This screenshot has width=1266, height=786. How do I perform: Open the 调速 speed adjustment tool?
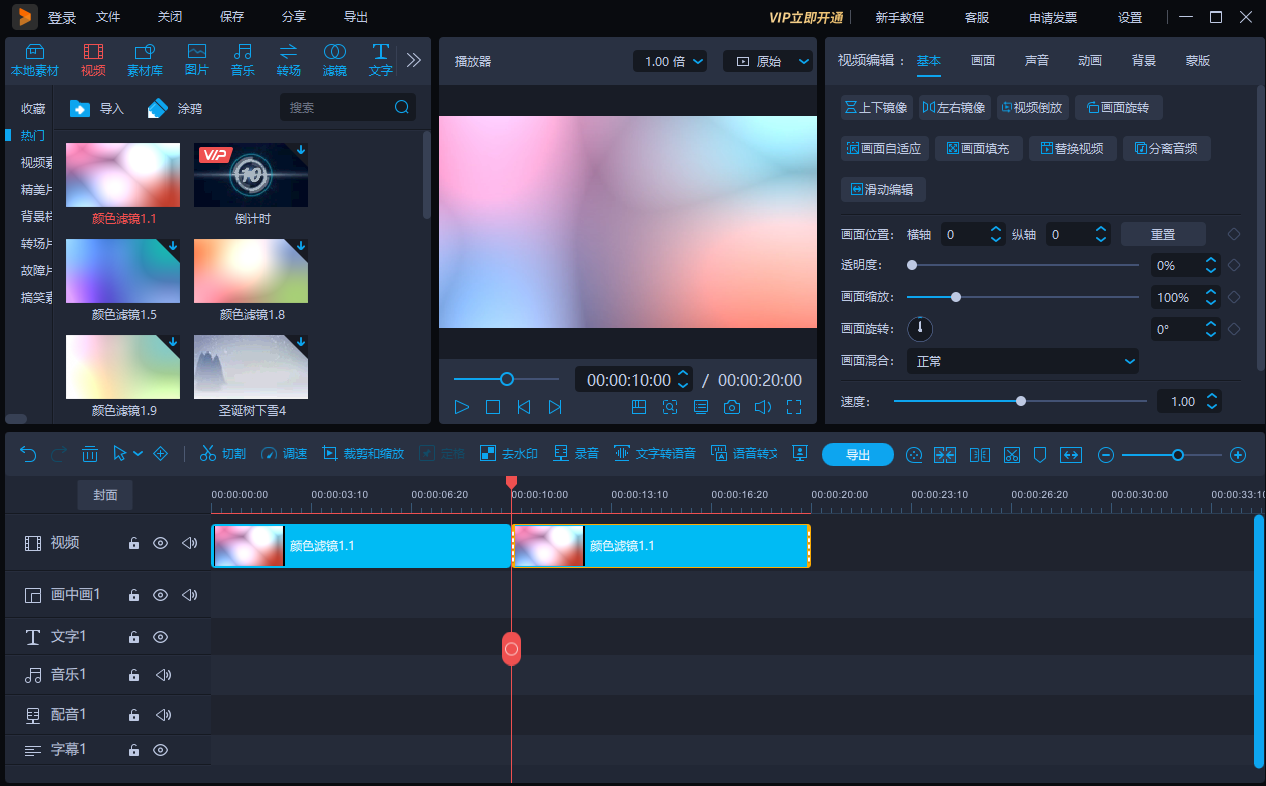tap(285, 453)
